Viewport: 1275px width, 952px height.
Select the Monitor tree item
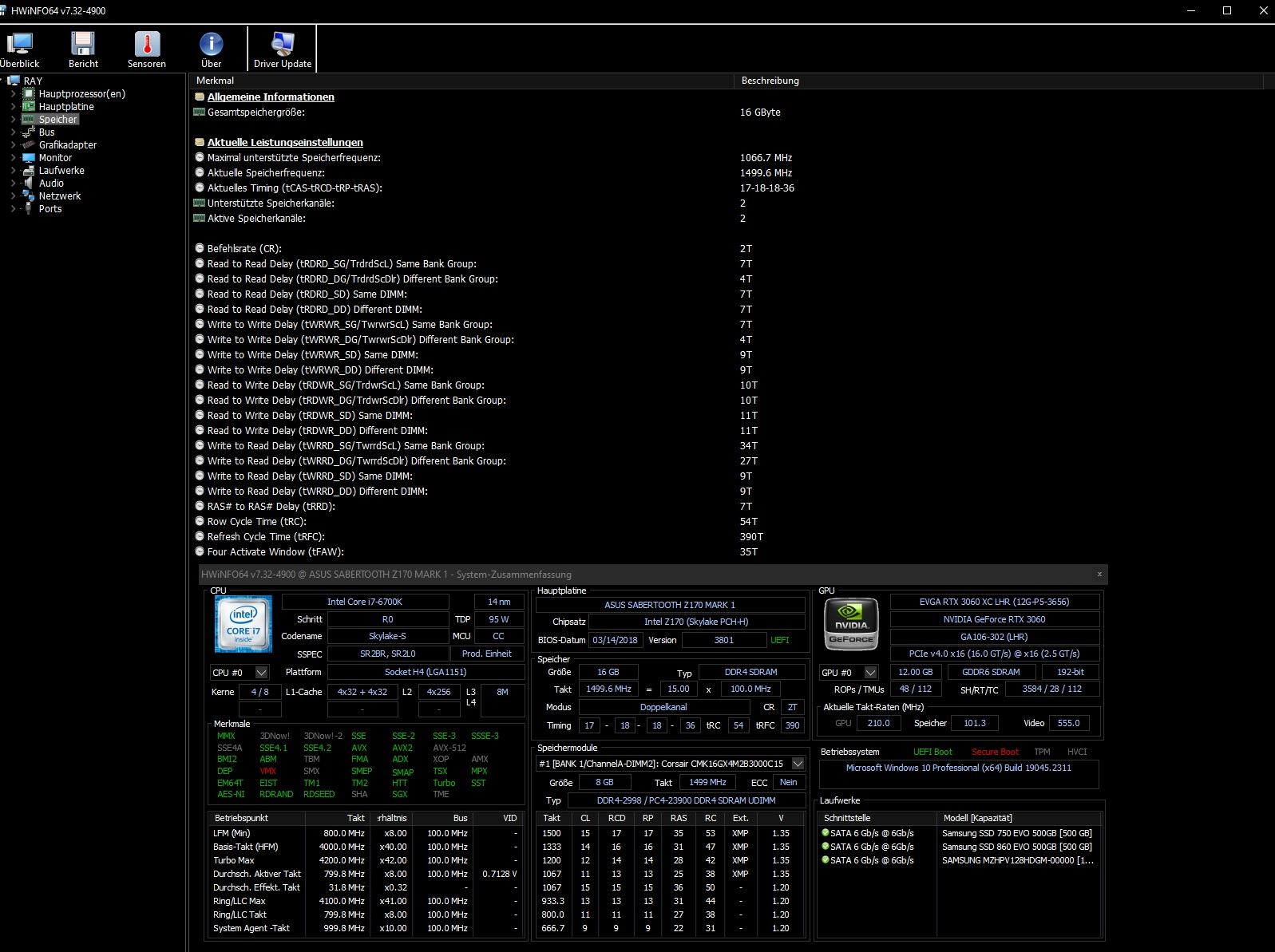(x=55, y=157)
